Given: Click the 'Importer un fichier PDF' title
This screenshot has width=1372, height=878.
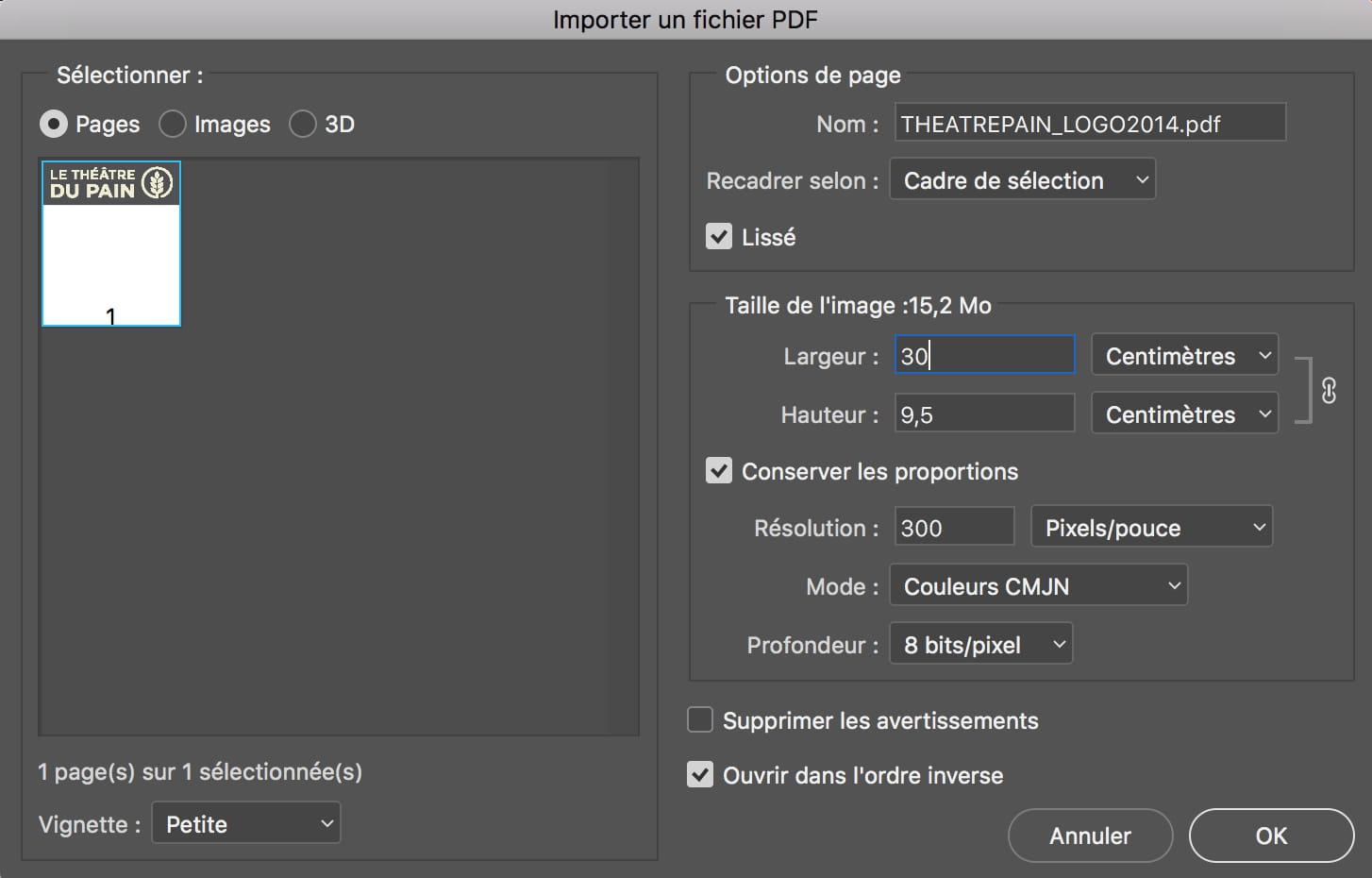Looking at the screenshot, I should 685,20.
